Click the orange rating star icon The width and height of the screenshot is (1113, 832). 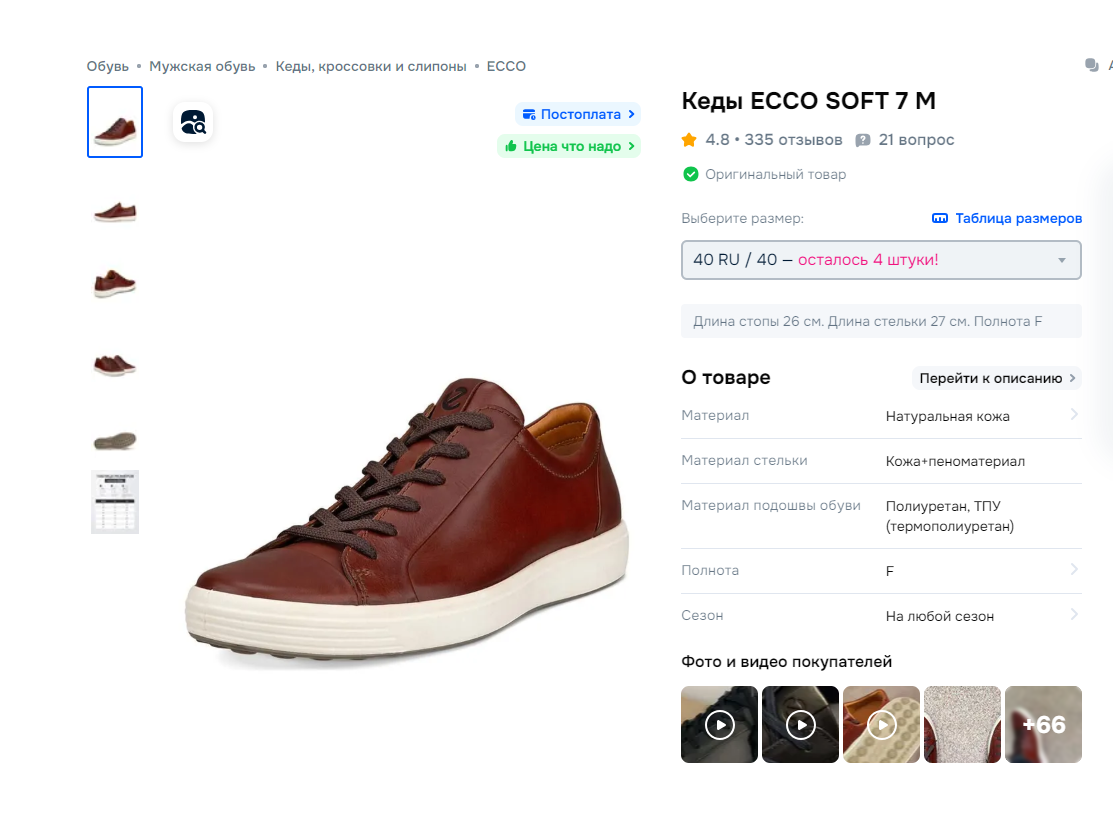[689, 140]
